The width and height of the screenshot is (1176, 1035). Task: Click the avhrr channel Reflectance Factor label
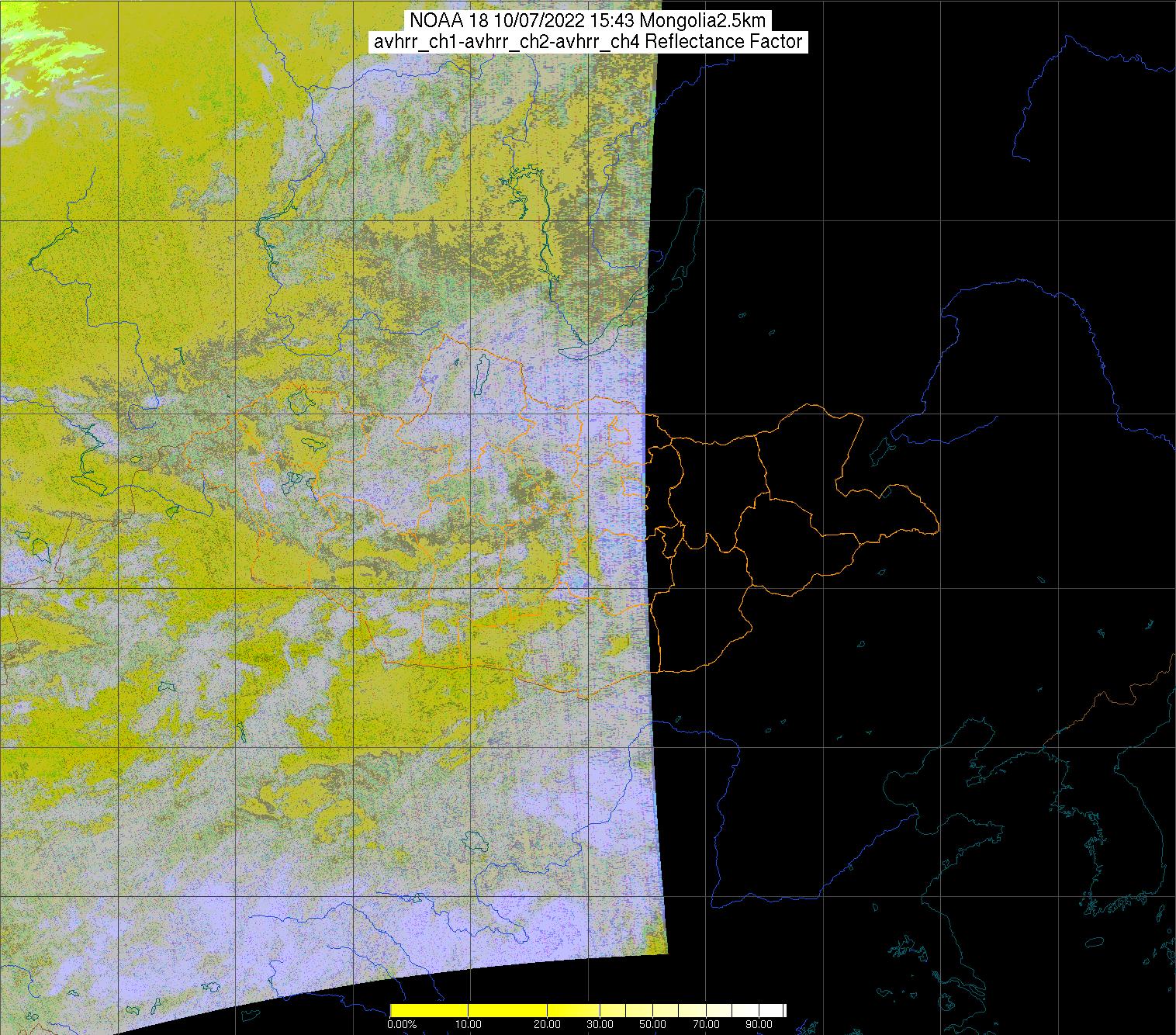click(587, 42)
